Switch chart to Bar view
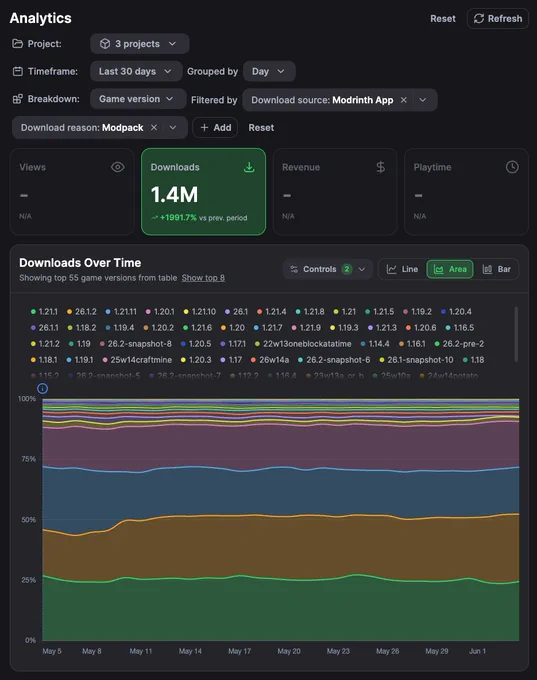The width and height of the screenshot is (537, 680). pyautogui.click(x=497, y=269)
